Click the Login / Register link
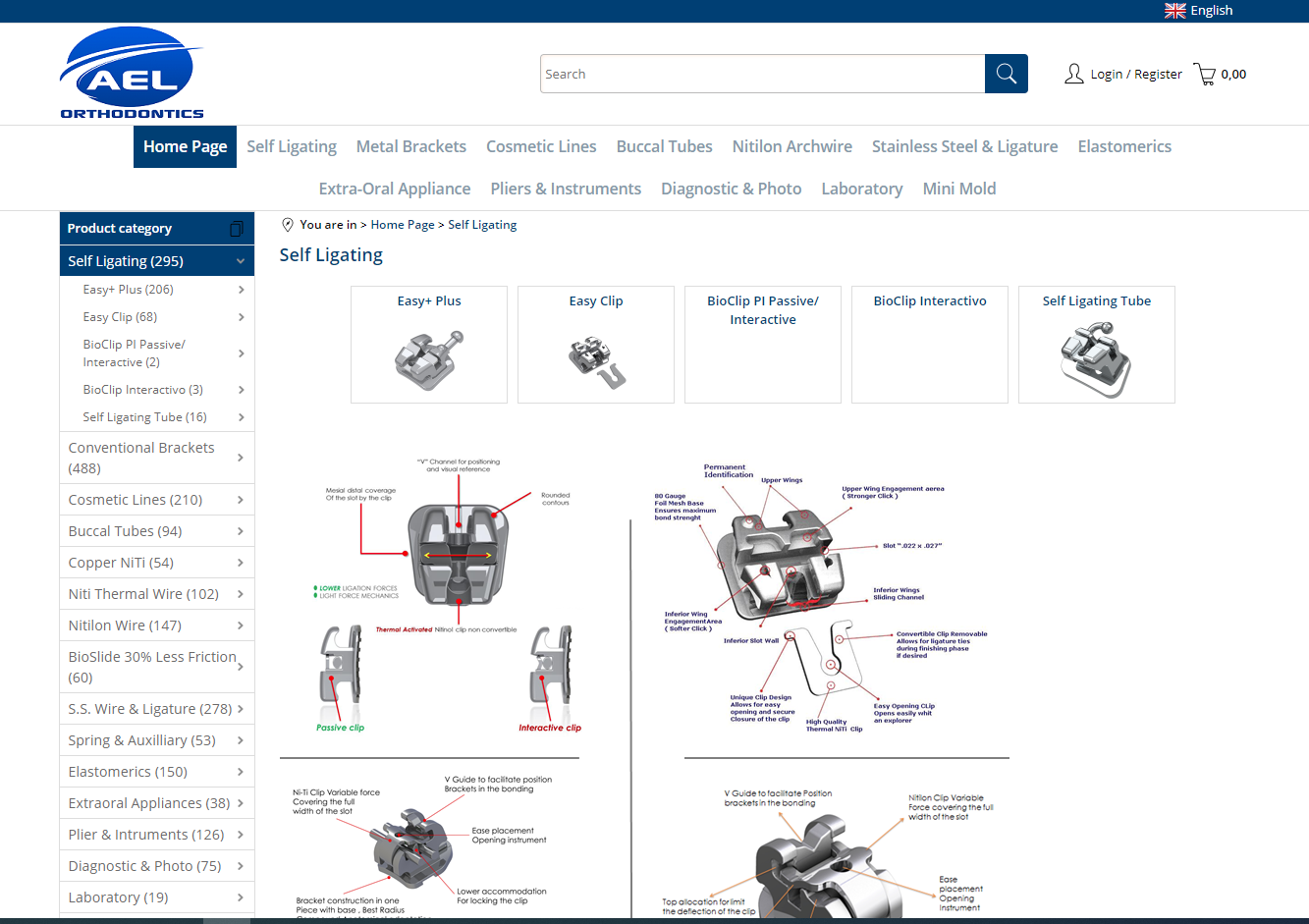The image size is (1309, 924). pos(1136,74)
